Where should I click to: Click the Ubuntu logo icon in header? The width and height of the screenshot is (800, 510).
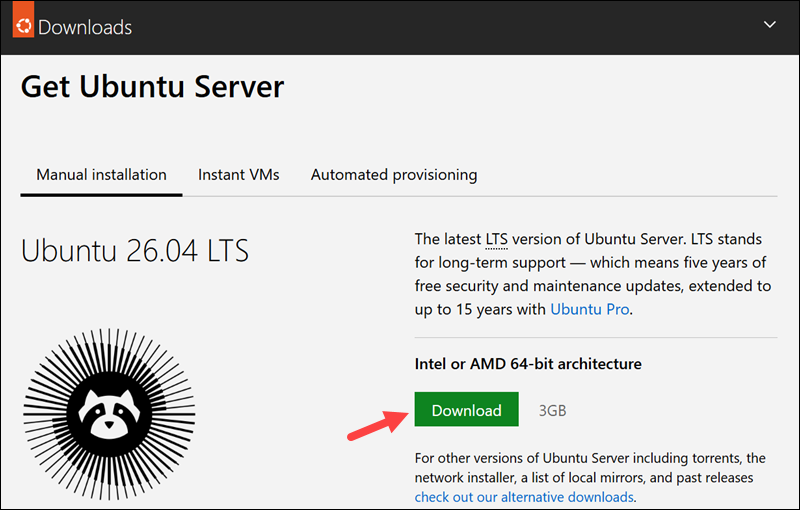[23, 20]
